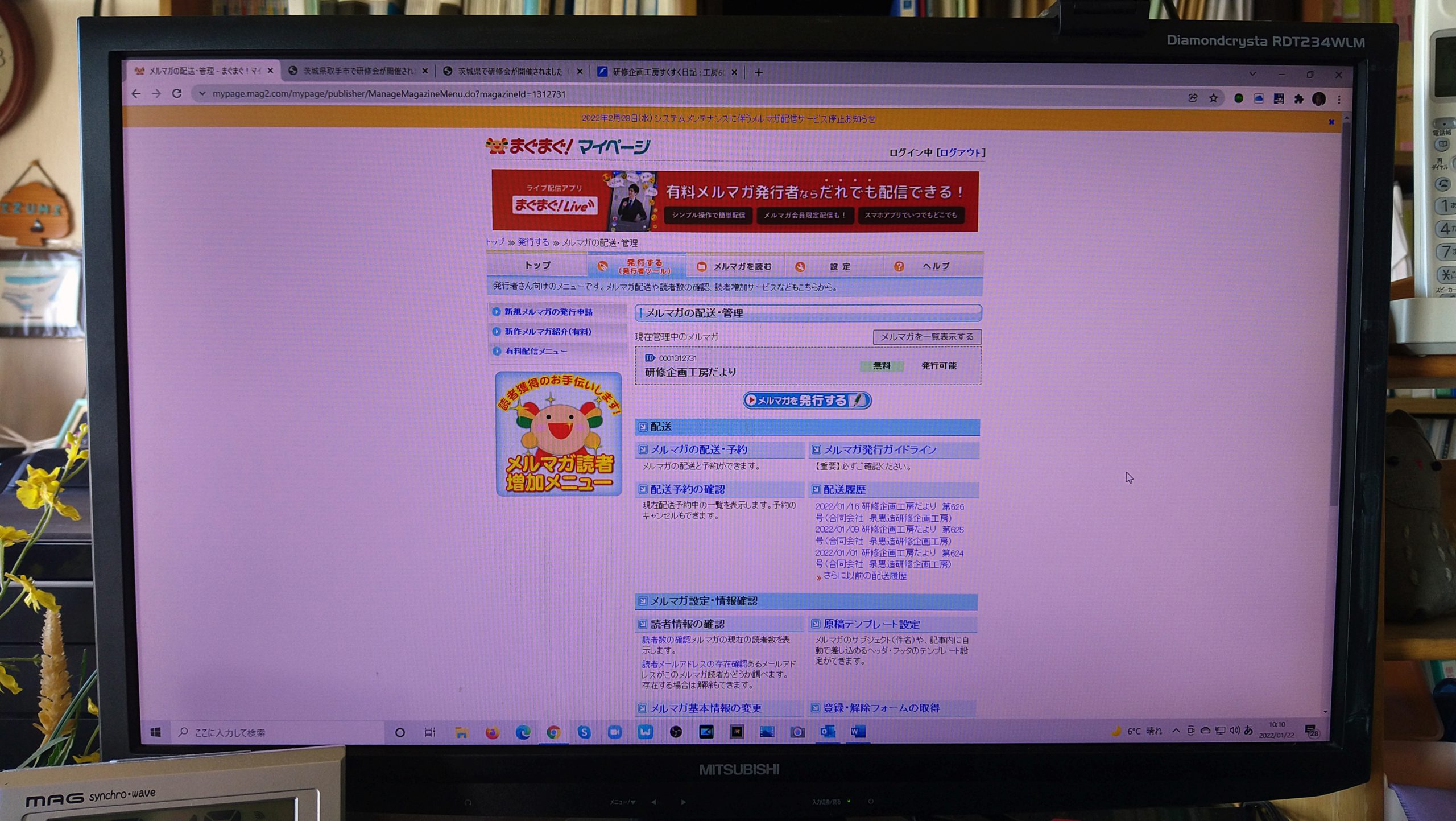This screenshot has height=821, width=1456.
Task: Launch Microsoft Edge from the taskbar
Action: coord(523,732)
